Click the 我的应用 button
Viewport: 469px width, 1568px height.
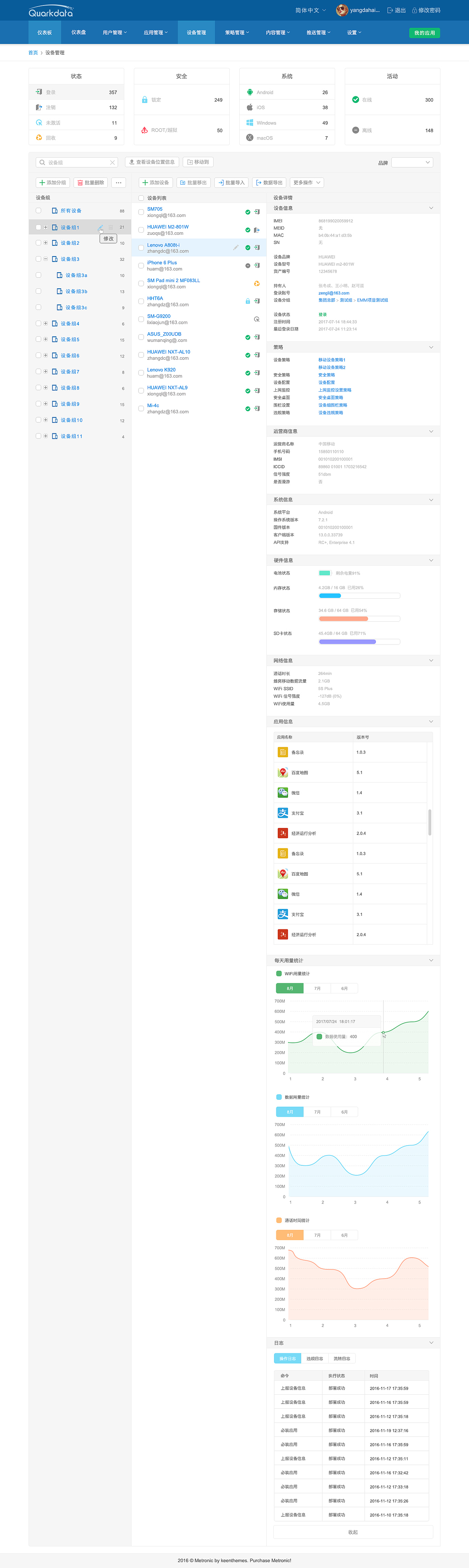[425, 33]
